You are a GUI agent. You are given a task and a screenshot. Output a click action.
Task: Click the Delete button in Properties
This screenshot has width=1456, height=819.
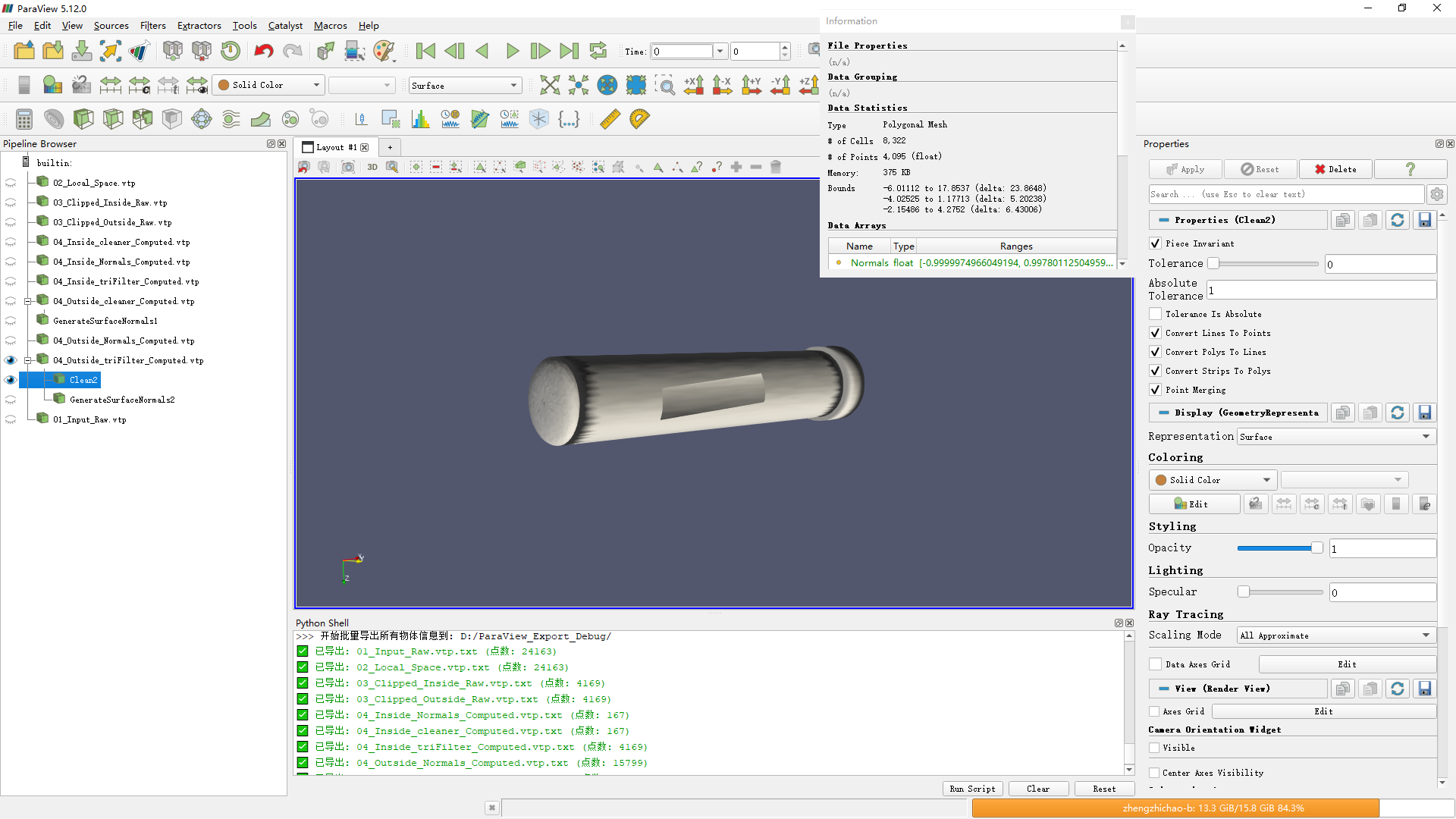click(1335, 169)
